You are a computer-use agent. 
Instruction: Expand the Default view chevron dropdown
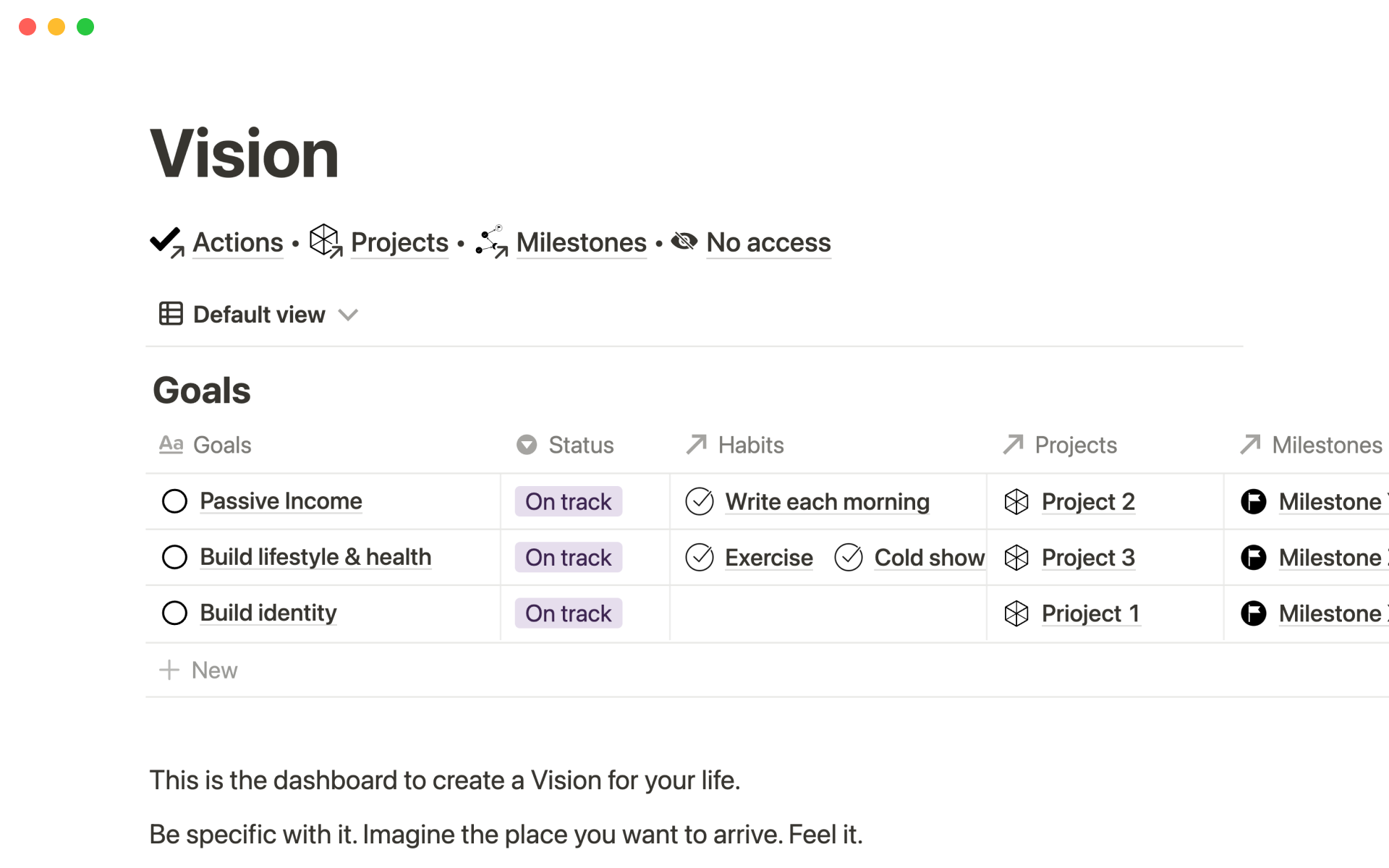tap(348, 315)
